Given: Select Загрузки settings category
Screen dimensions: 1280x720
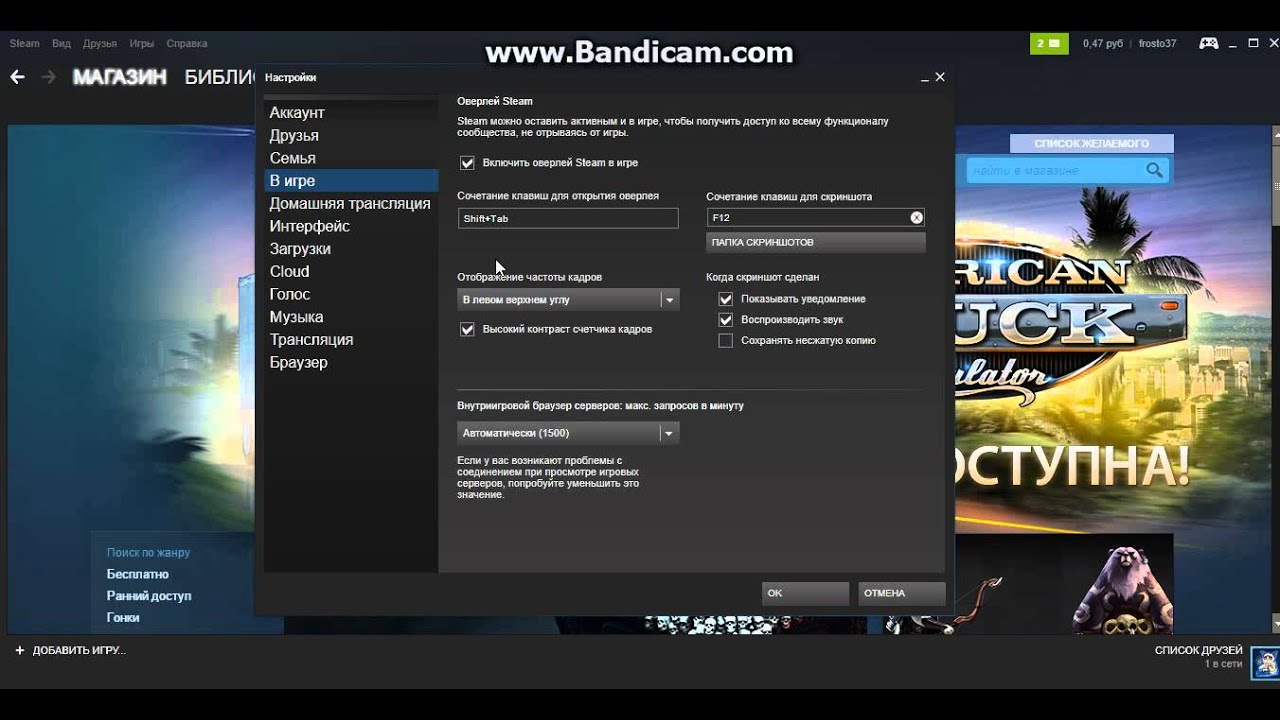Looking at the screenshot, I should point(350,249).
